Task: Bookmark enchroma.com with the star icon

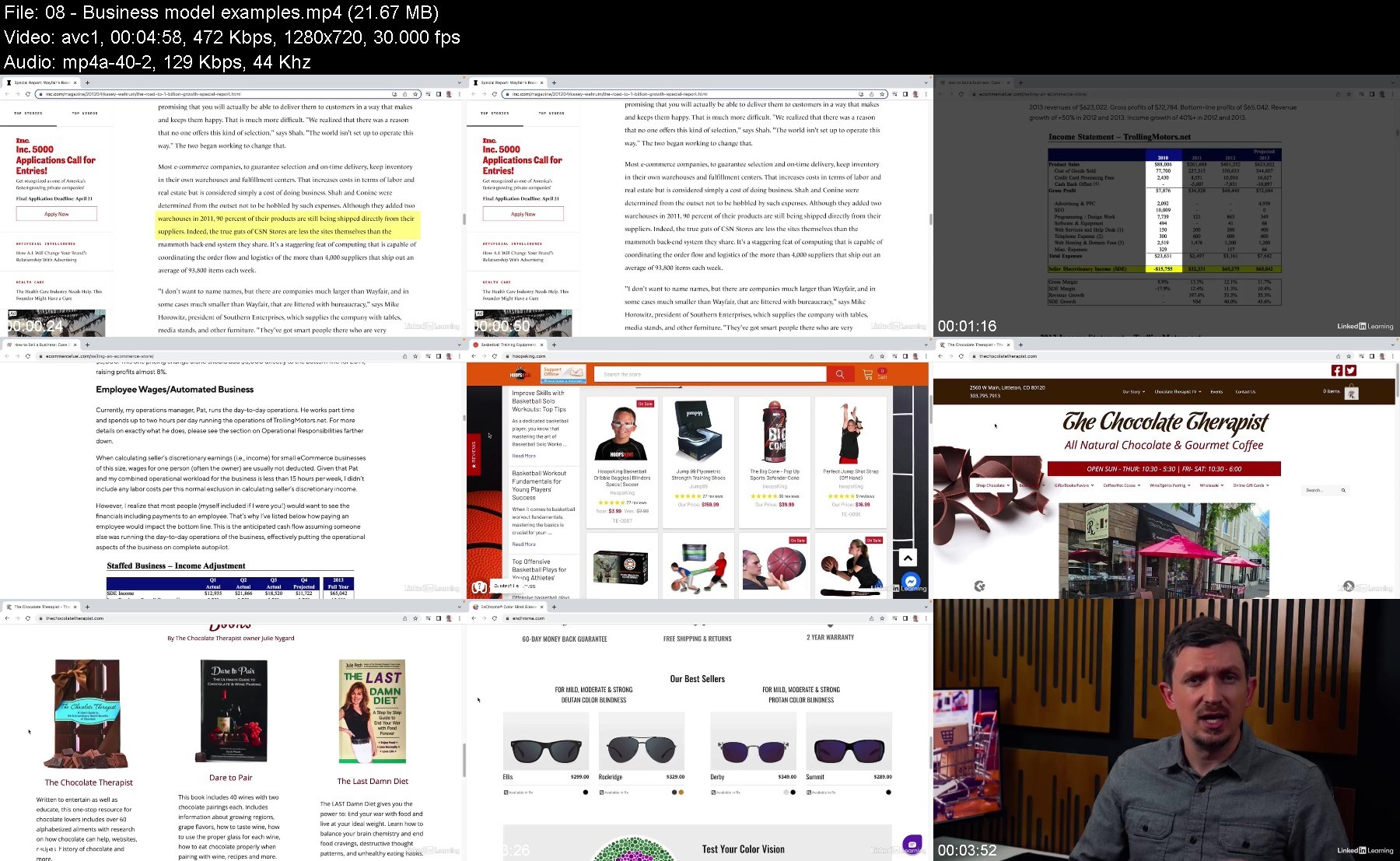Action: point(882,618)
